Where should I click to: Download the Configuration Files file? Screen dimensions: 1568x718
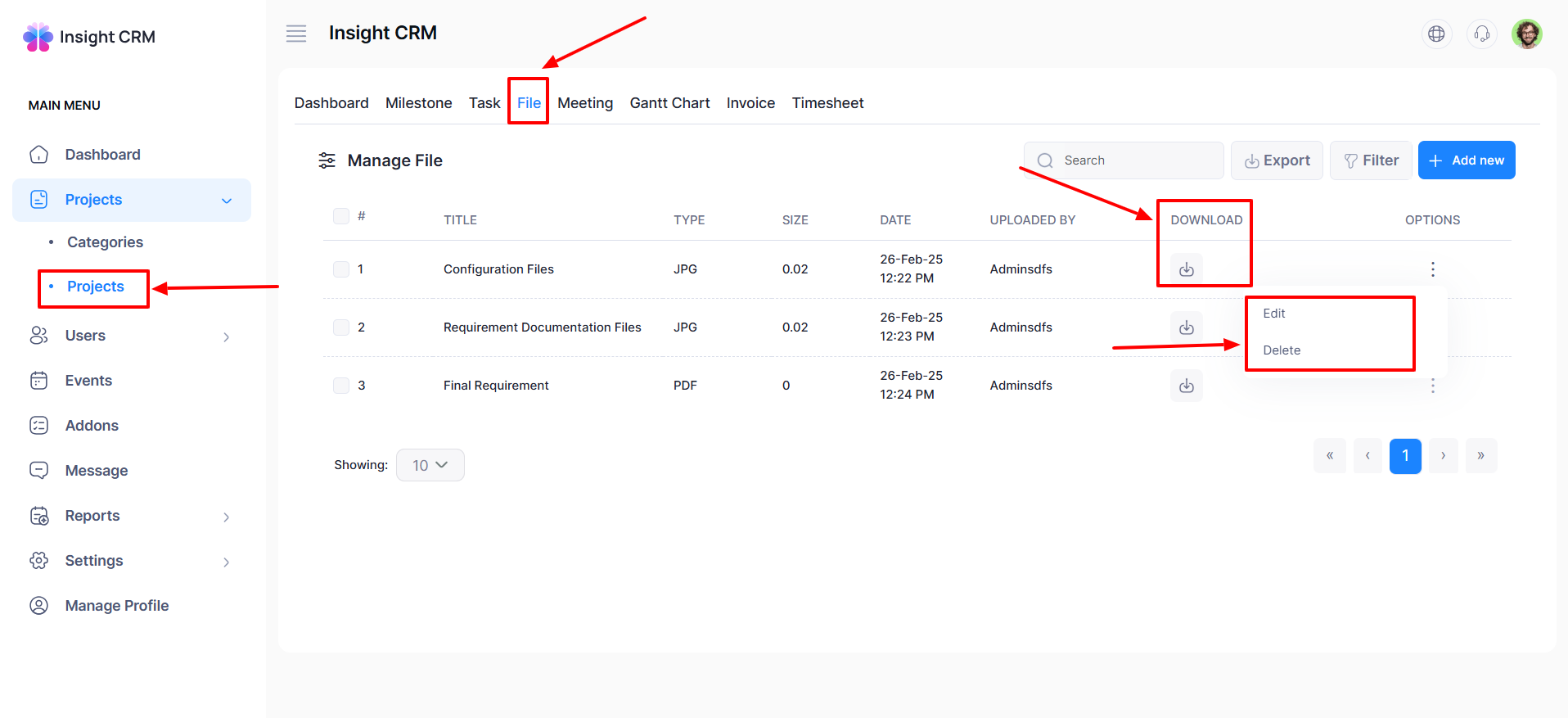(1186, 269)
